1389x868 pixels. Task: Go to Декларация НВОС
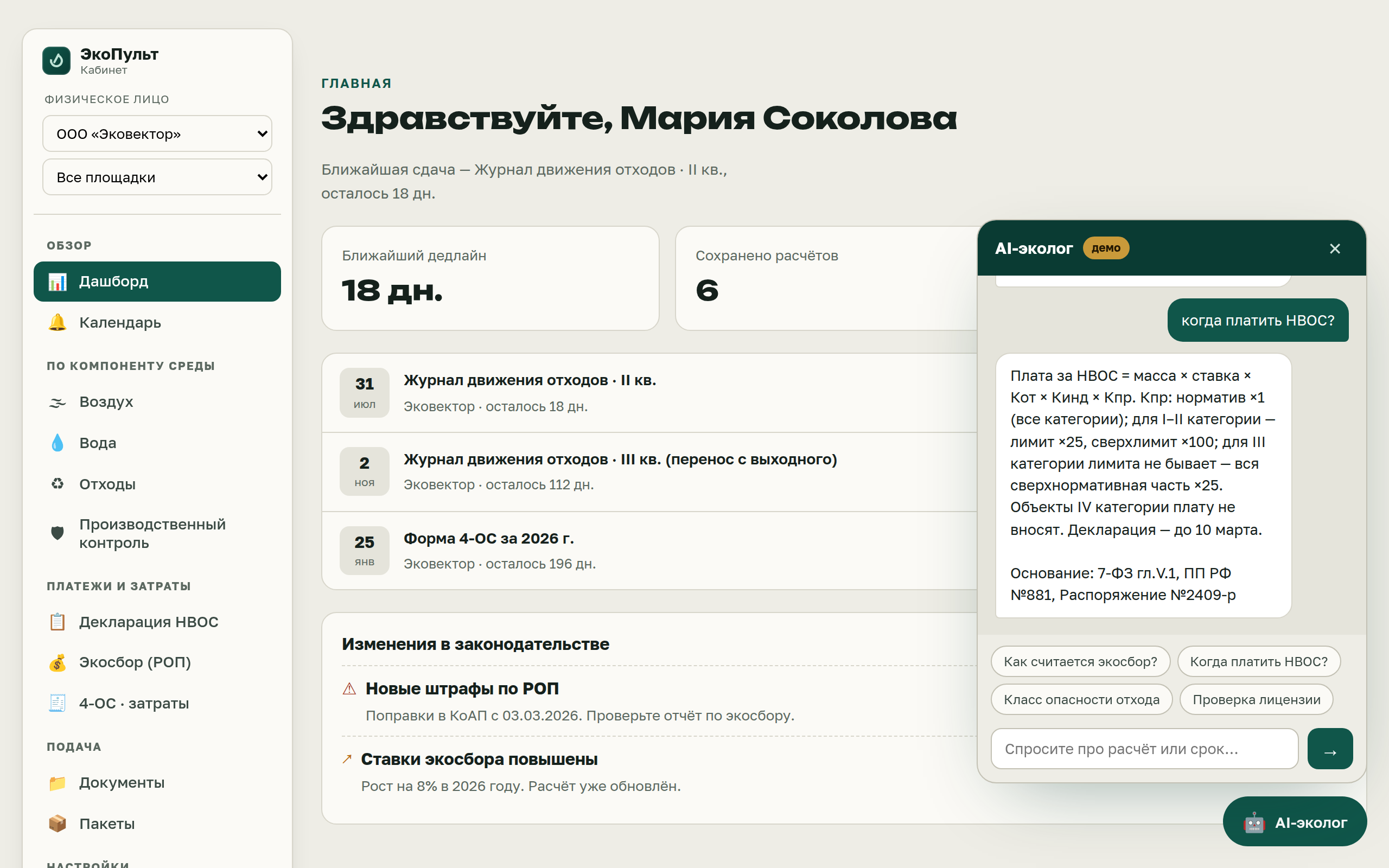click(x=157, y=622)
